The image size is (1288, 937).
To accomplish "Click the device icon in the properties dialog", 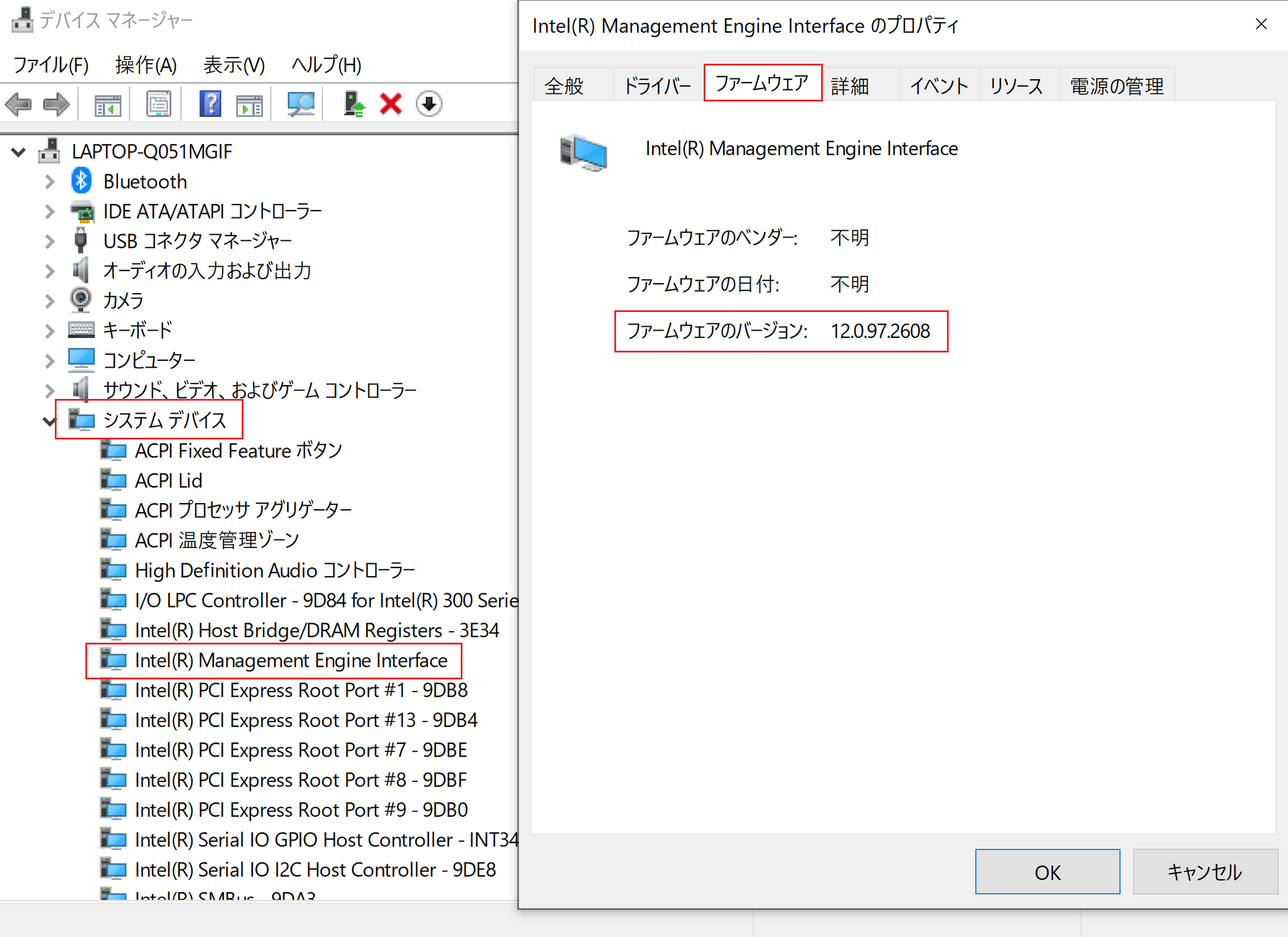I will [x=583, y=152].
